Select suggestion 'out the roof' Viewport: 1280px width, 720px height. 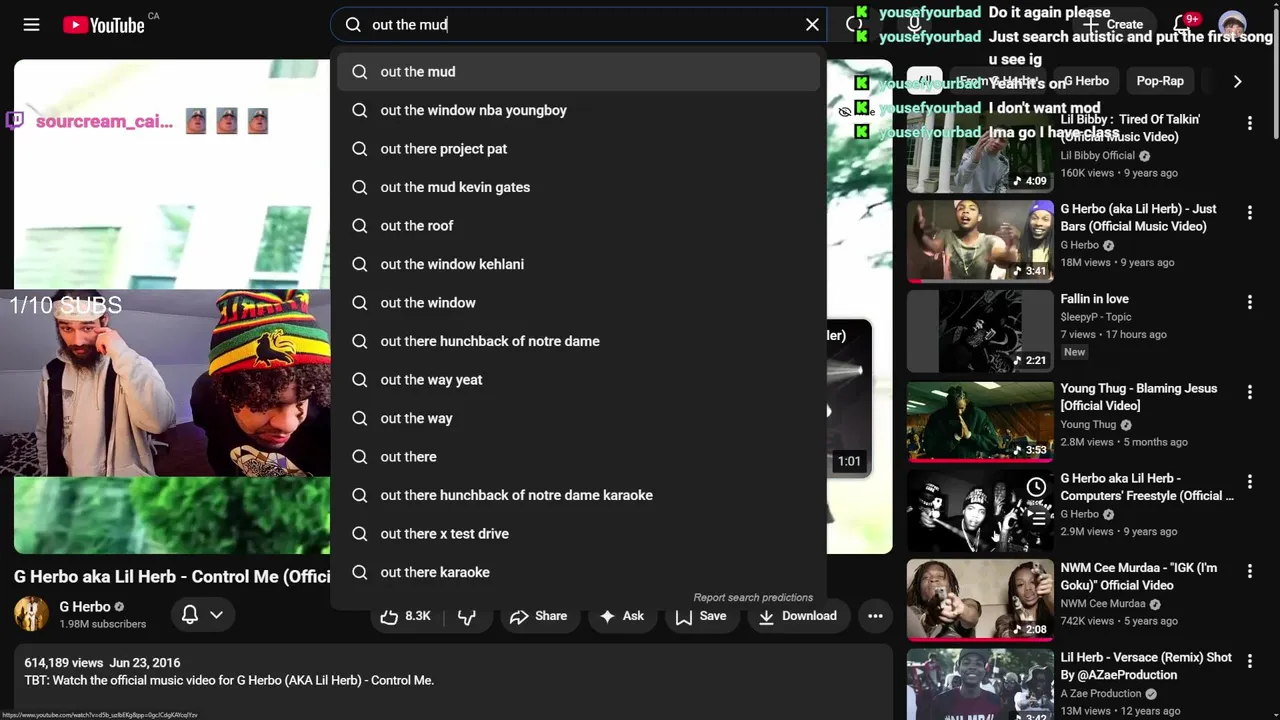[x=578, y=226]
